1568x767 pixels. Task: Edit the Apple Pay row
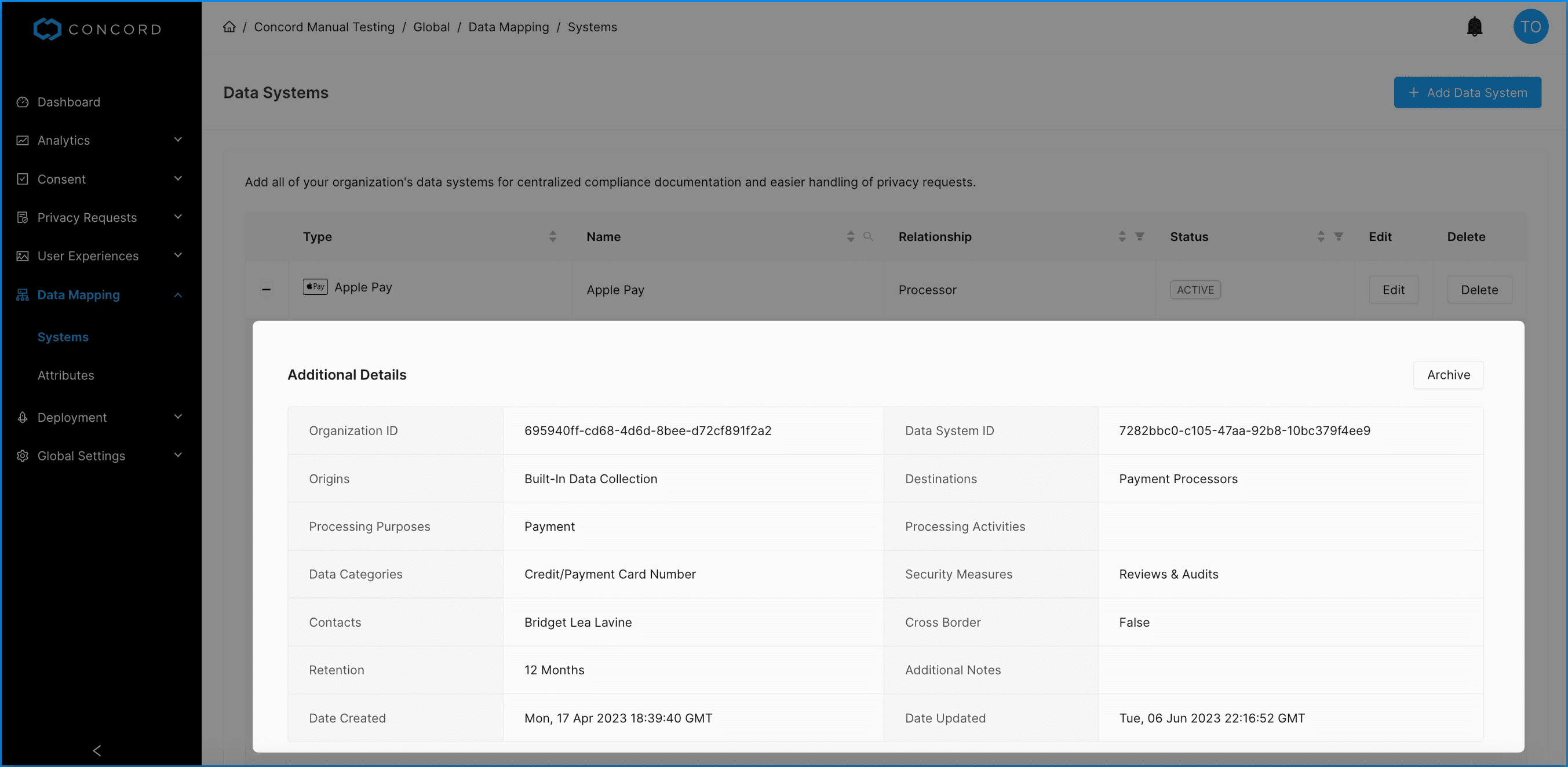pos(1392,290)
